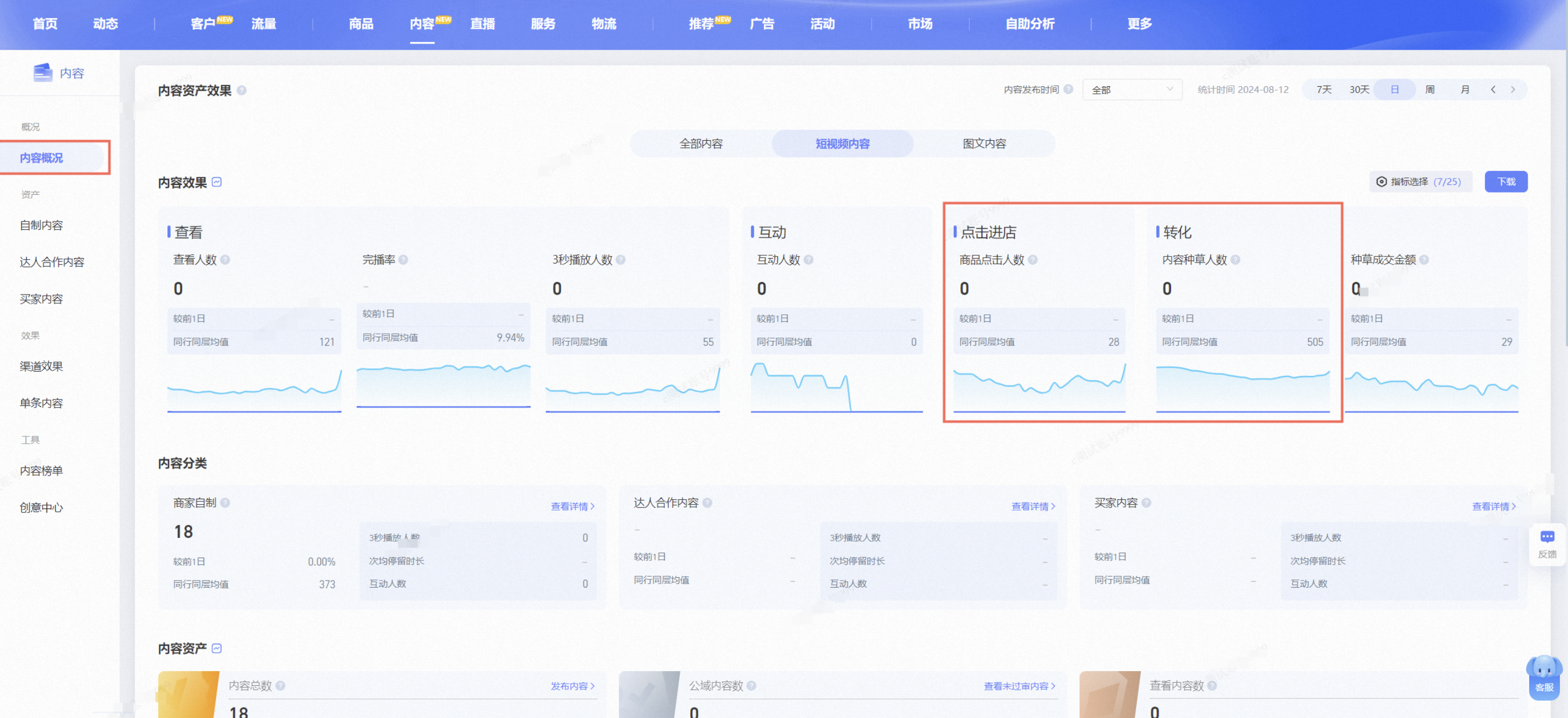
Task: Open the 流量 top nav tab
Action: pyautogui.click(x=264, y=23)
